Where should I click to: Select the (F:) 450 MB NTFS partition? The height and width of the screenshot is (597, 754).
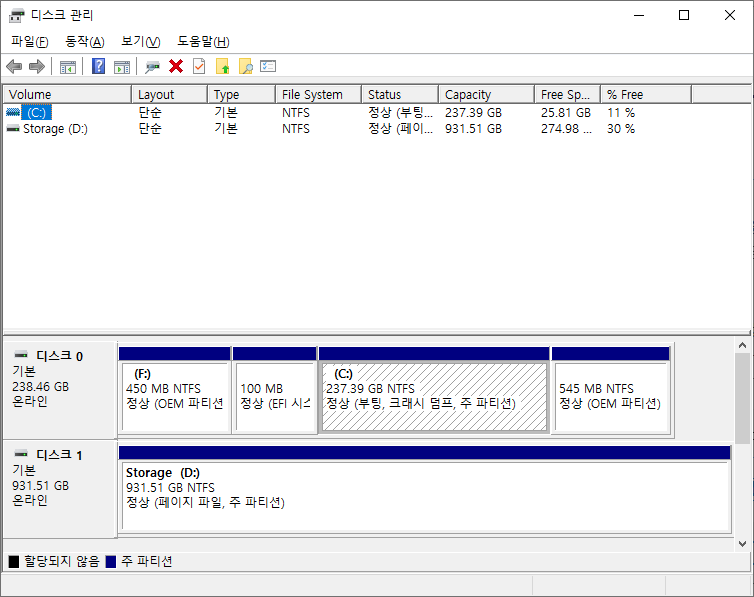[175, 390]
